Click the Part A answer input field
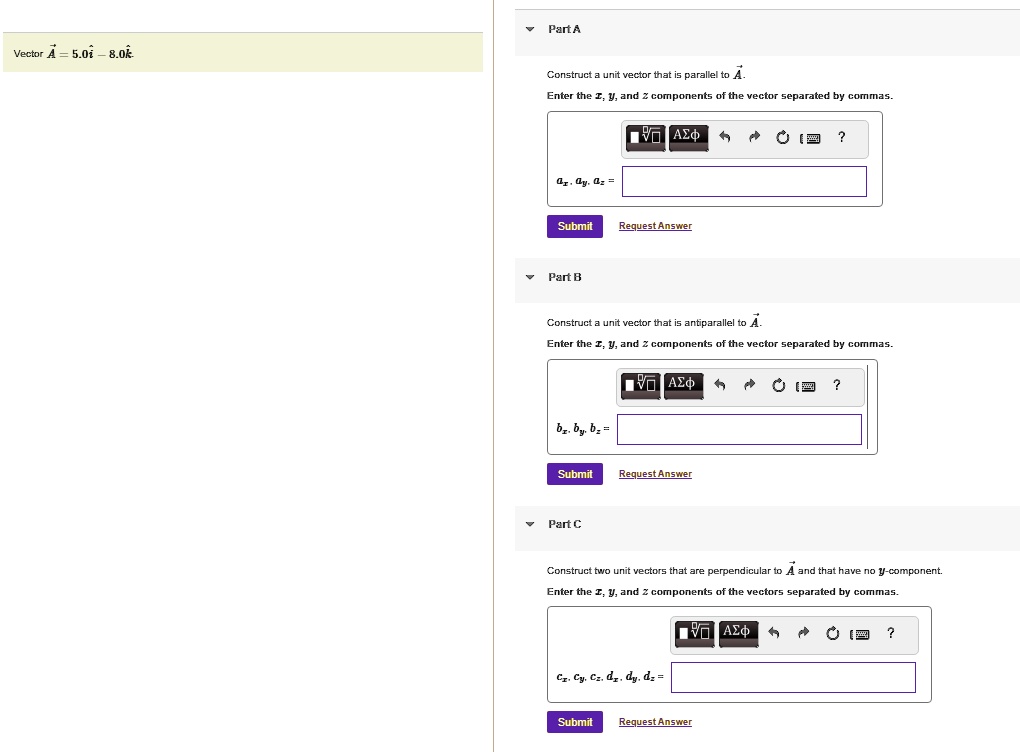Image resolution: width=1020 pixels, height=752 pixels. (744, 182)
